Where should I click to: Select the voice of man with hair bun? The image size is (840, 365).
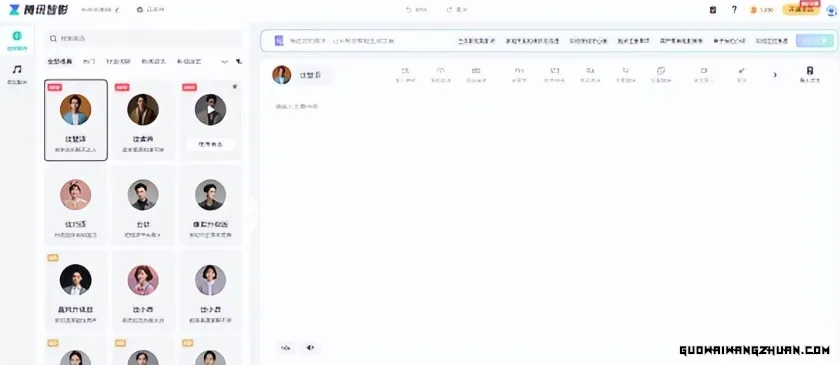(211, 205)
